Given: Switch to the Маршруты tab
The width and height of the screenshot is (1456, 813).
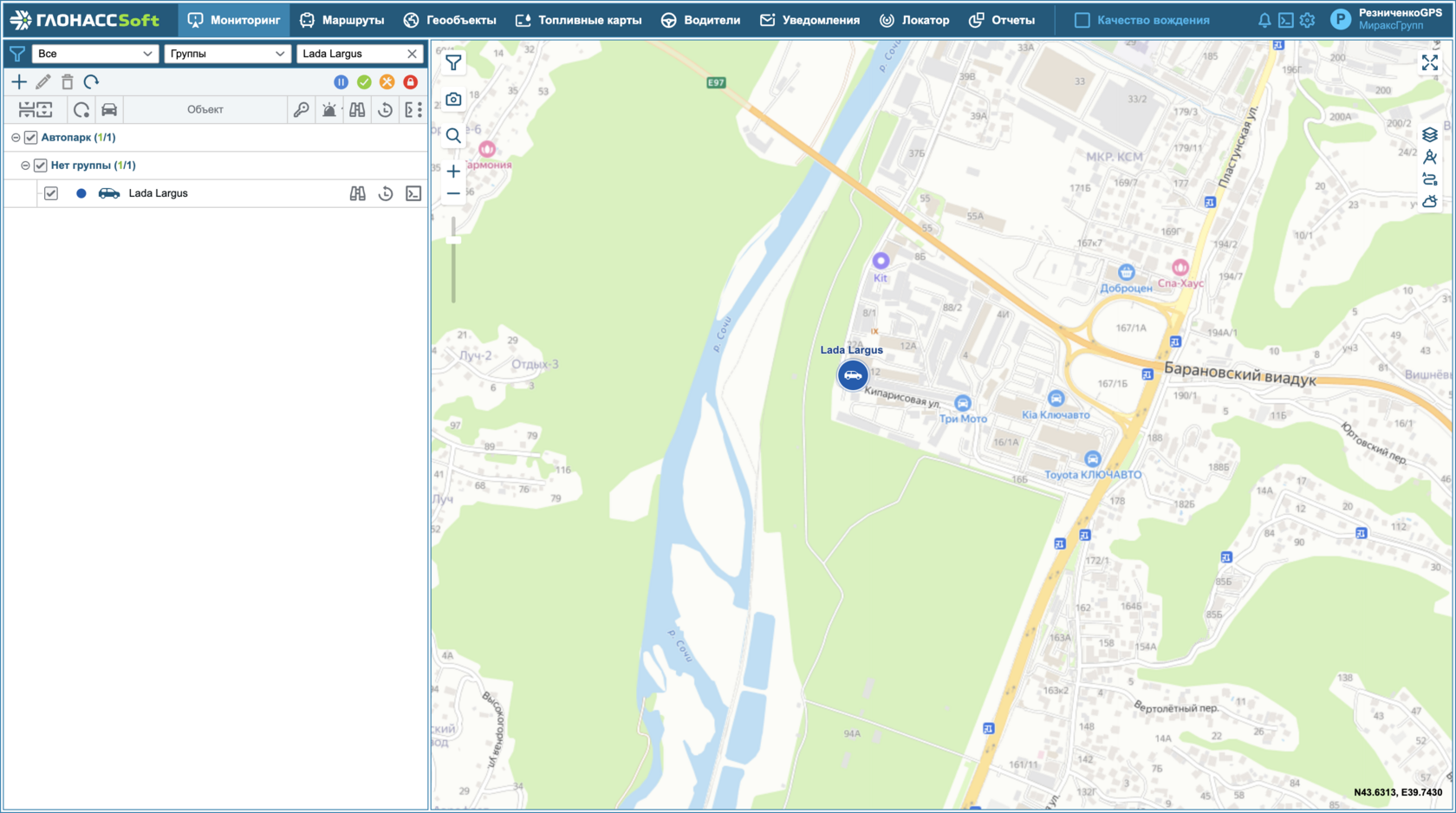Looking at the screenshot, I should click(341, 20).
